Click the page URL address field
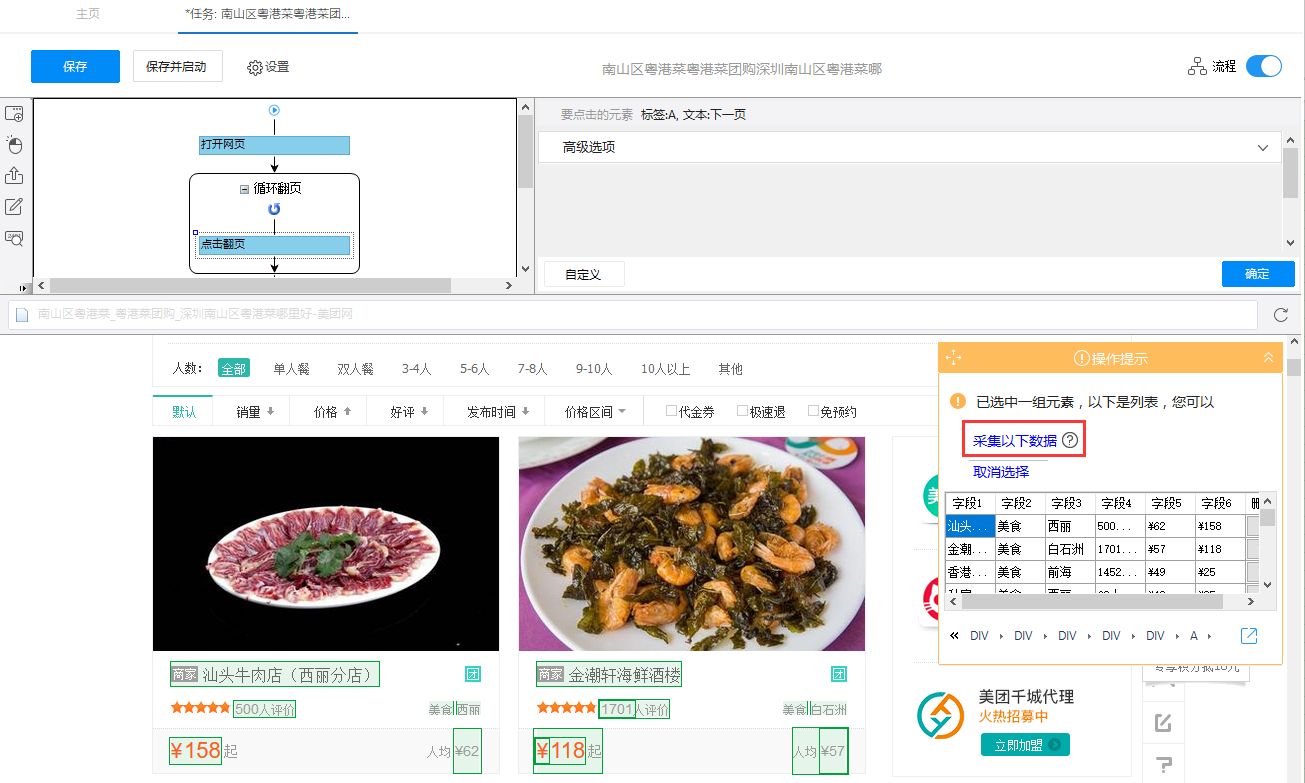 (x=632, y=314)
